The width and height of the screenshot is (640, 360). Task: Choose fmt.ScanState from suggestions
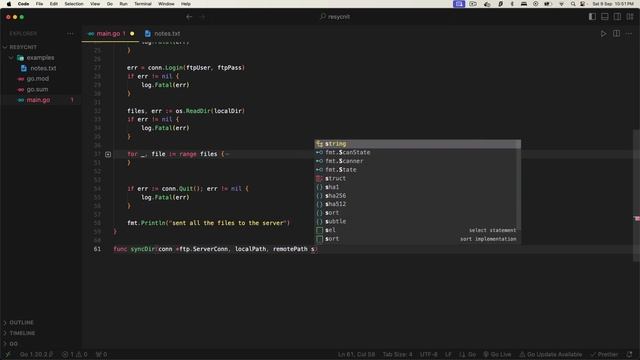click(x=416, y=153)
